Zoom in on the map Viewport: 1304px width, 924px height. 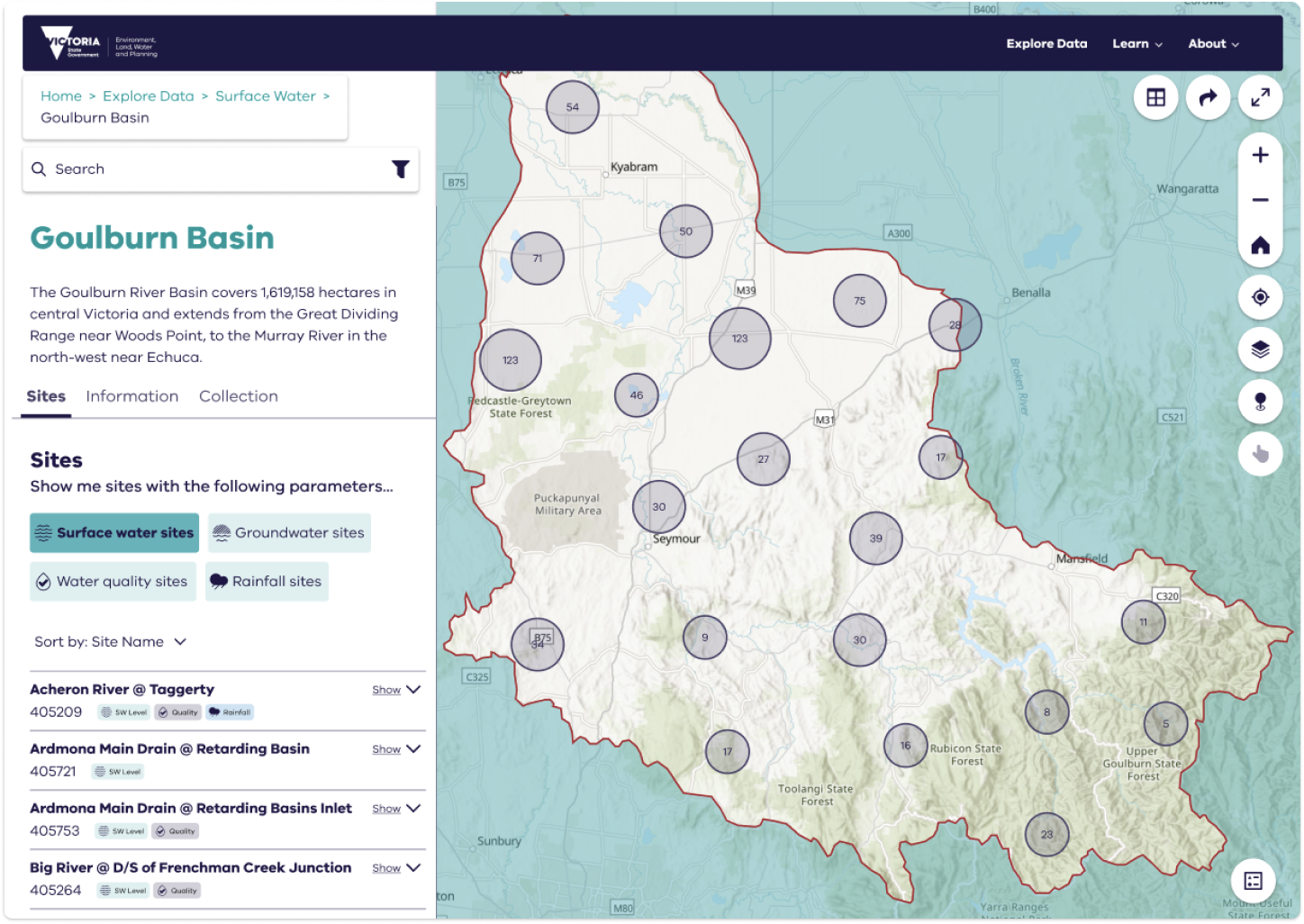click(x=1260, y=155)
